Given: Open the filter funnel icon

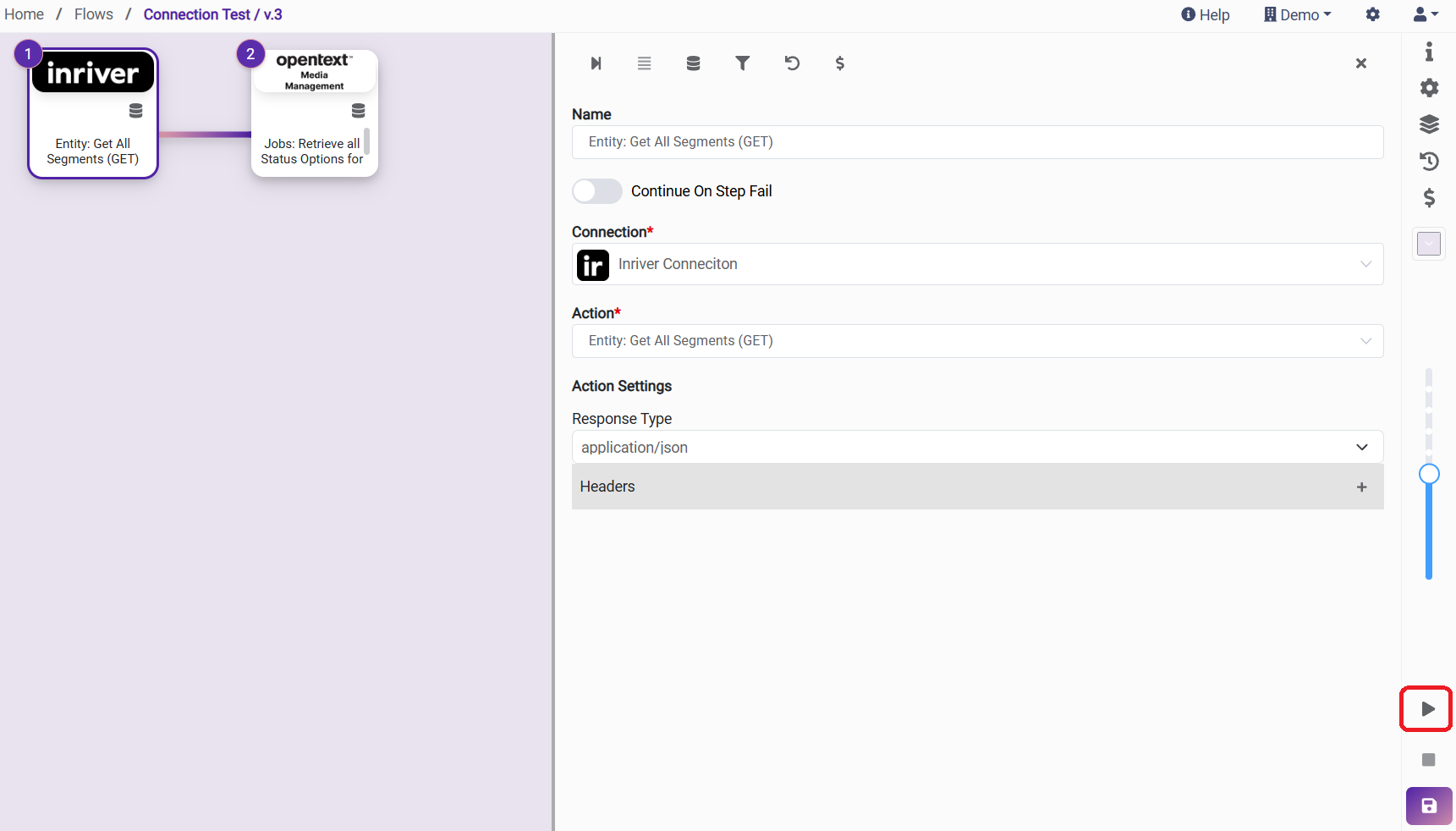Looking at the screenshot, I should coord(742,63).
